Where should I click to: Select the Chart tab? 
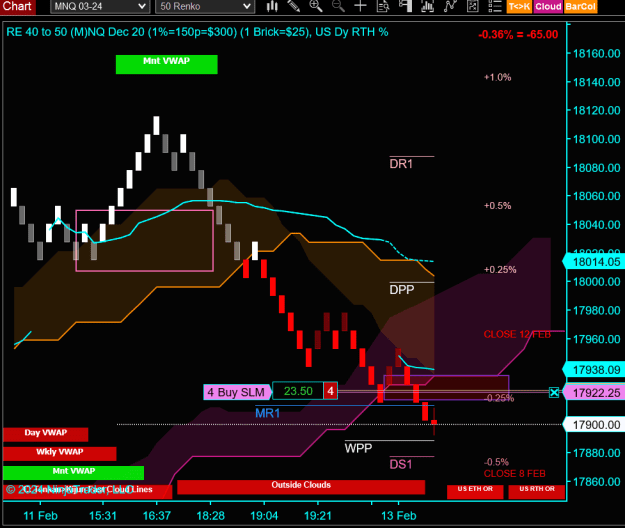point(18,6)
